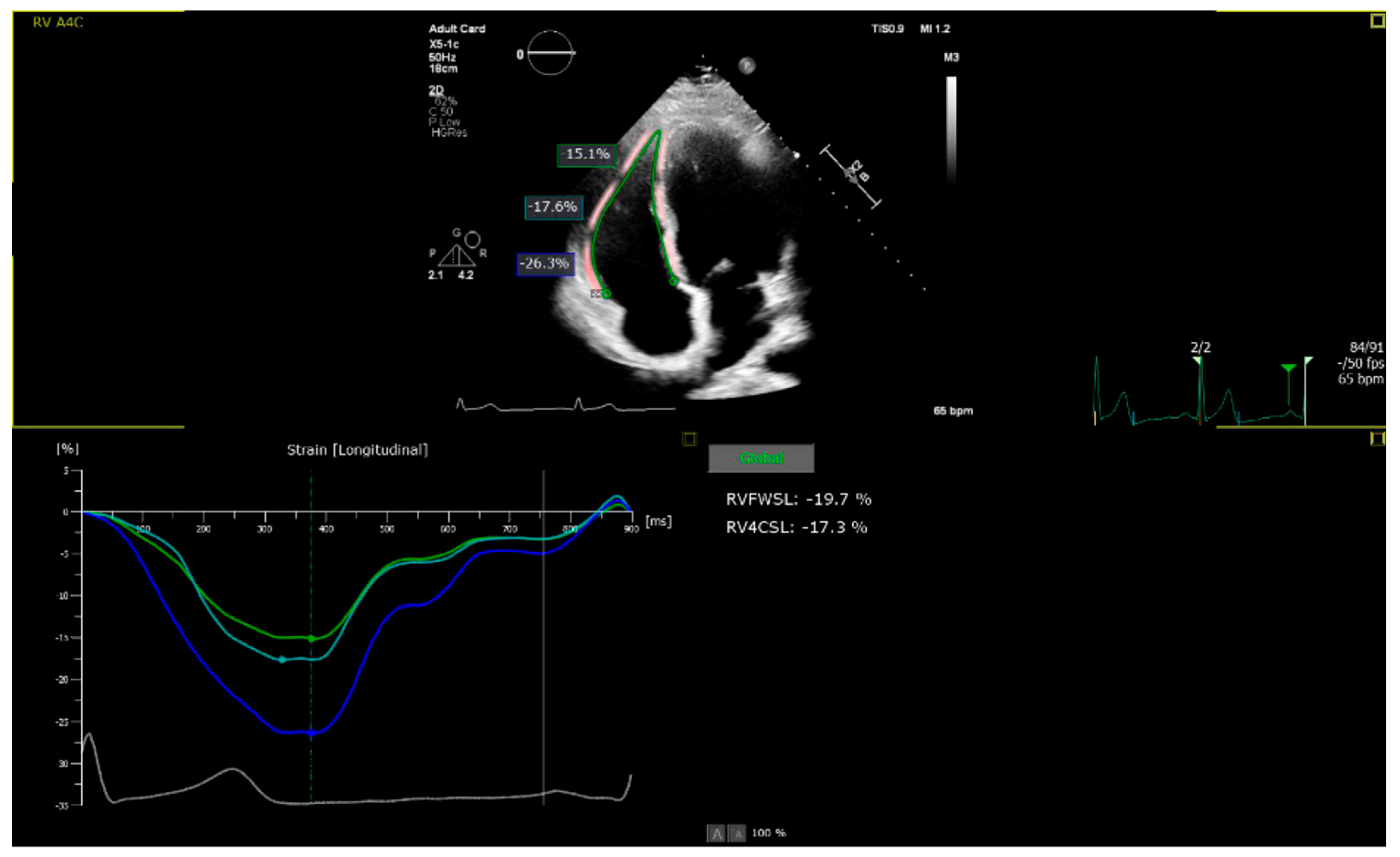The height and width of the screenshot is (857, 1400).
Task: Click the larger font size A icon
Action: 717,834
